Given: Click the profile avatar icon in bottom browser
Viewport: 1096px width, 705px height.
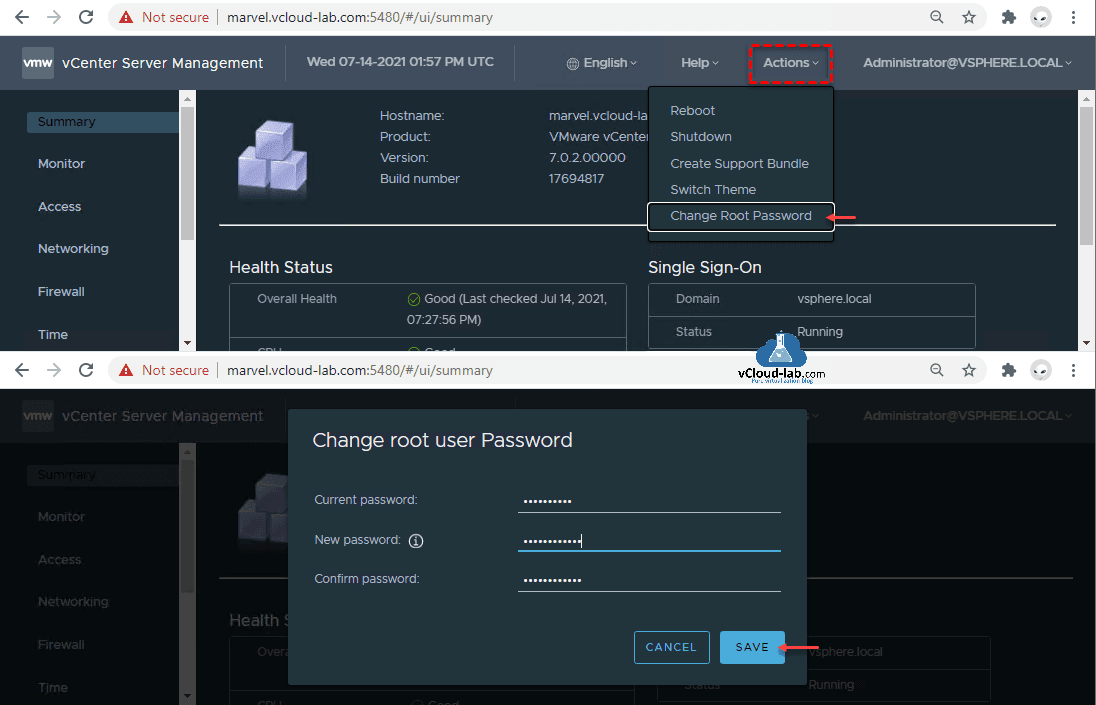Looking at the screenshot, I should (1041, 370).
